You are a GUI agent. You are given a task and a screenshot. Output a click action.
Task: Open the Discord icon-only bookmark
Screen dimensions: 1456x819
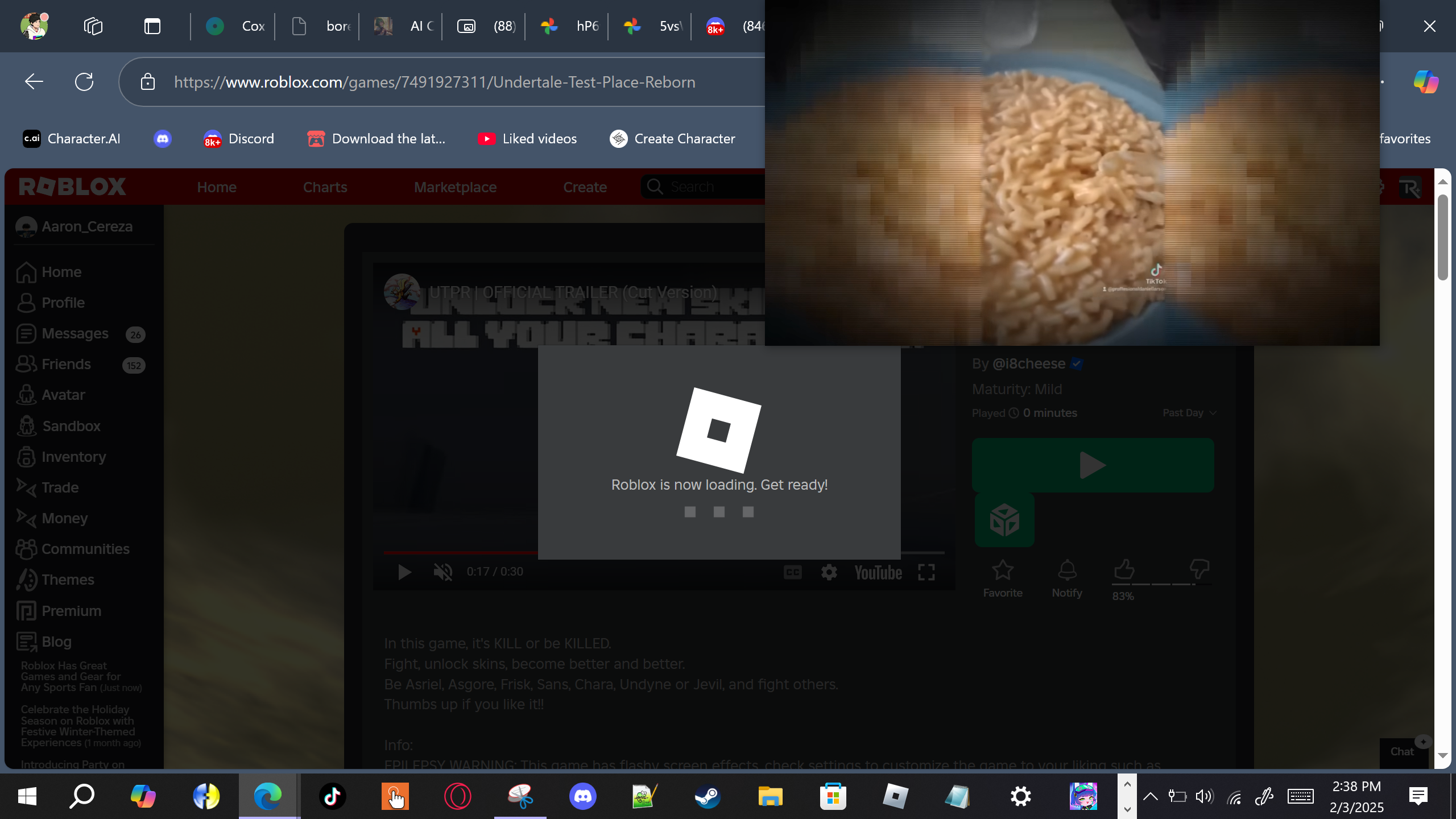163,139
